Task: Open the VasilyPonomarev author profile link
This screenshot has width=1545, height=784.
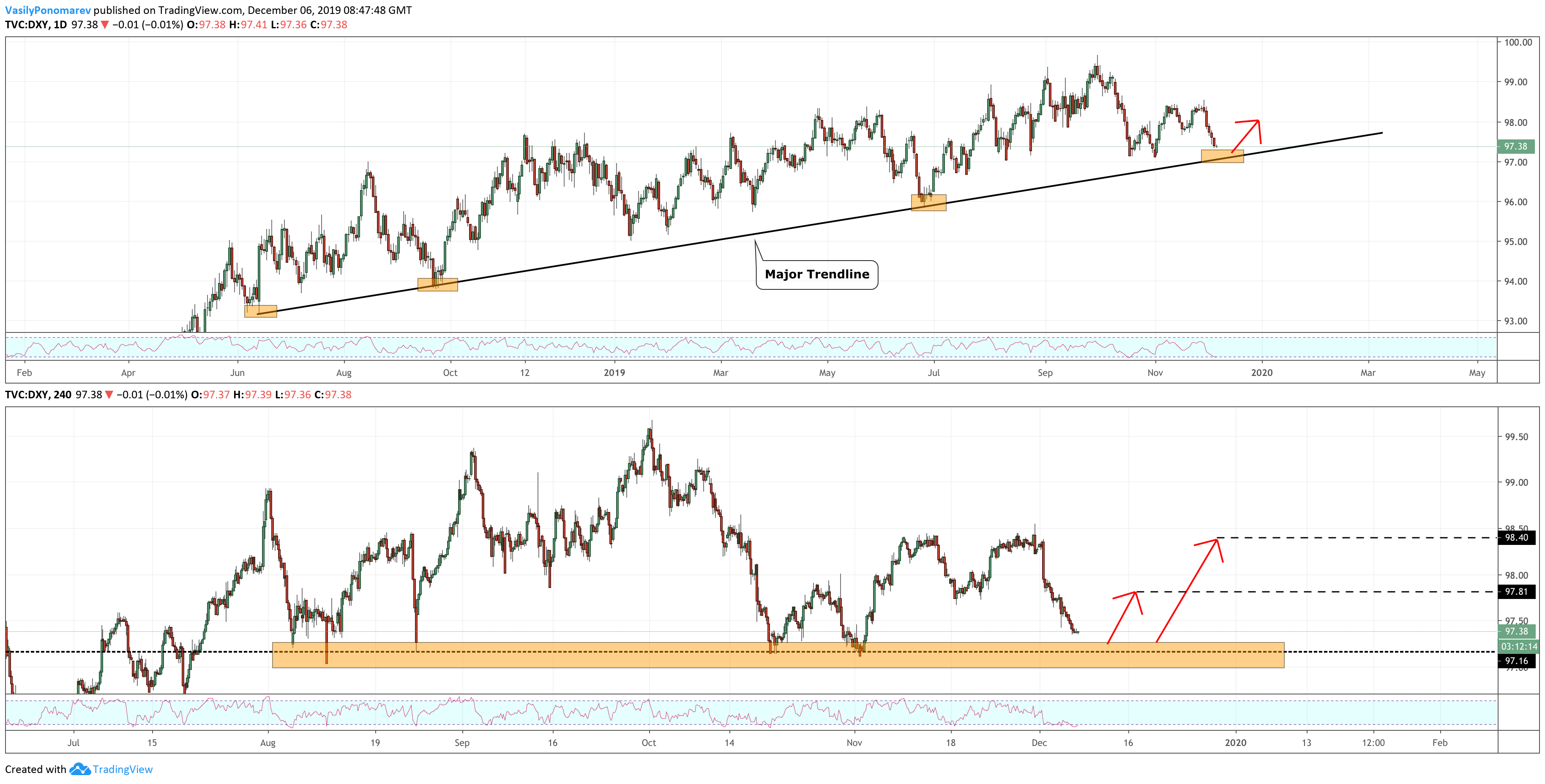Action: click(x=48, y=10)
